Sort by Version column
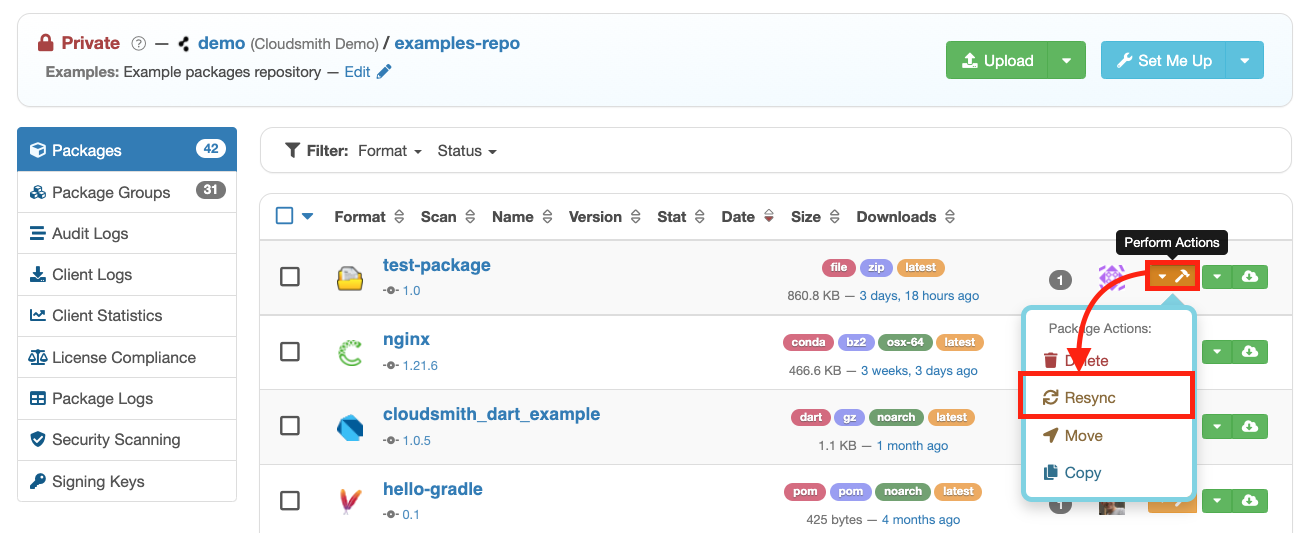The height and width of the screenshot is (533, 1309). 605,217
